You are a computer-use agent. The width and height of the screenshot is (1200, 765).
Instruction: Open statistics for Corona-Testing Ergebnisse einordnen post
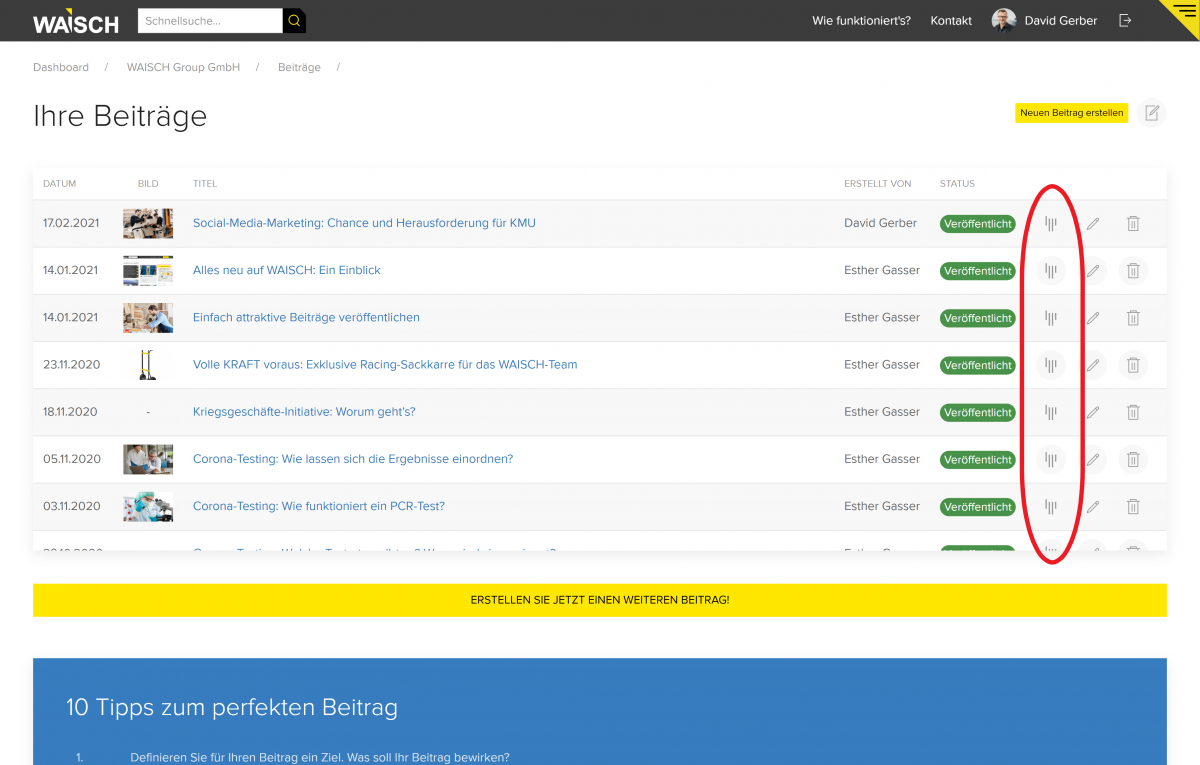click(x=1051, y=459)
